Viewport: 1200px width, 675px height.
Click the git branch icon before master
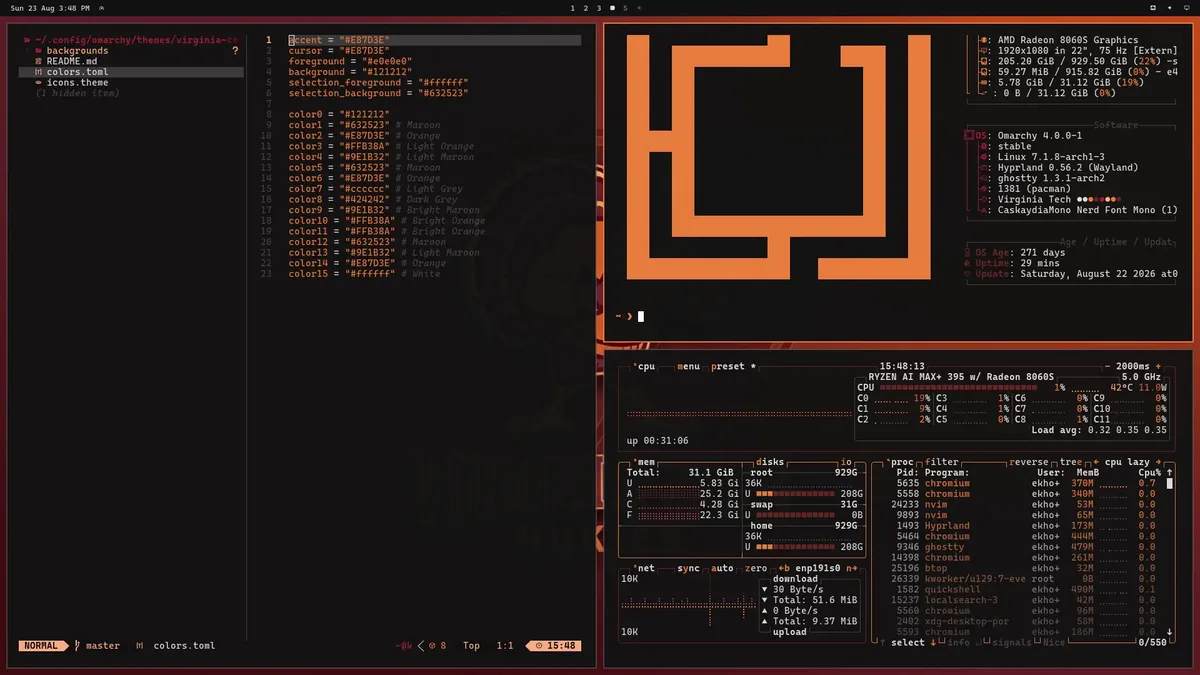click(x=78, y=646)
